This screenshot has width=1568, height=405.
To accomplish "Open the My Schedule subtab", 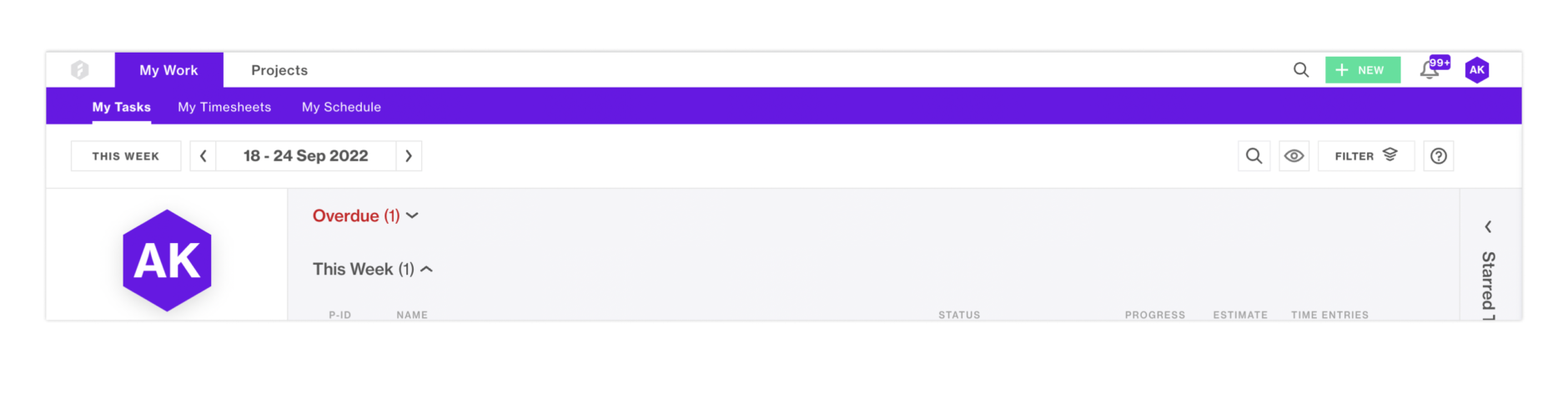I will coord(341,107).
